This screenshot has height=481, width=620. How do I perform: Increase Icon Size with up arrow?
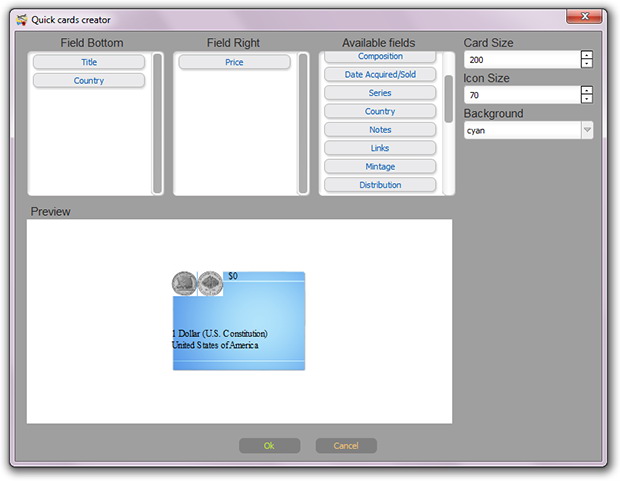[587, 91]
